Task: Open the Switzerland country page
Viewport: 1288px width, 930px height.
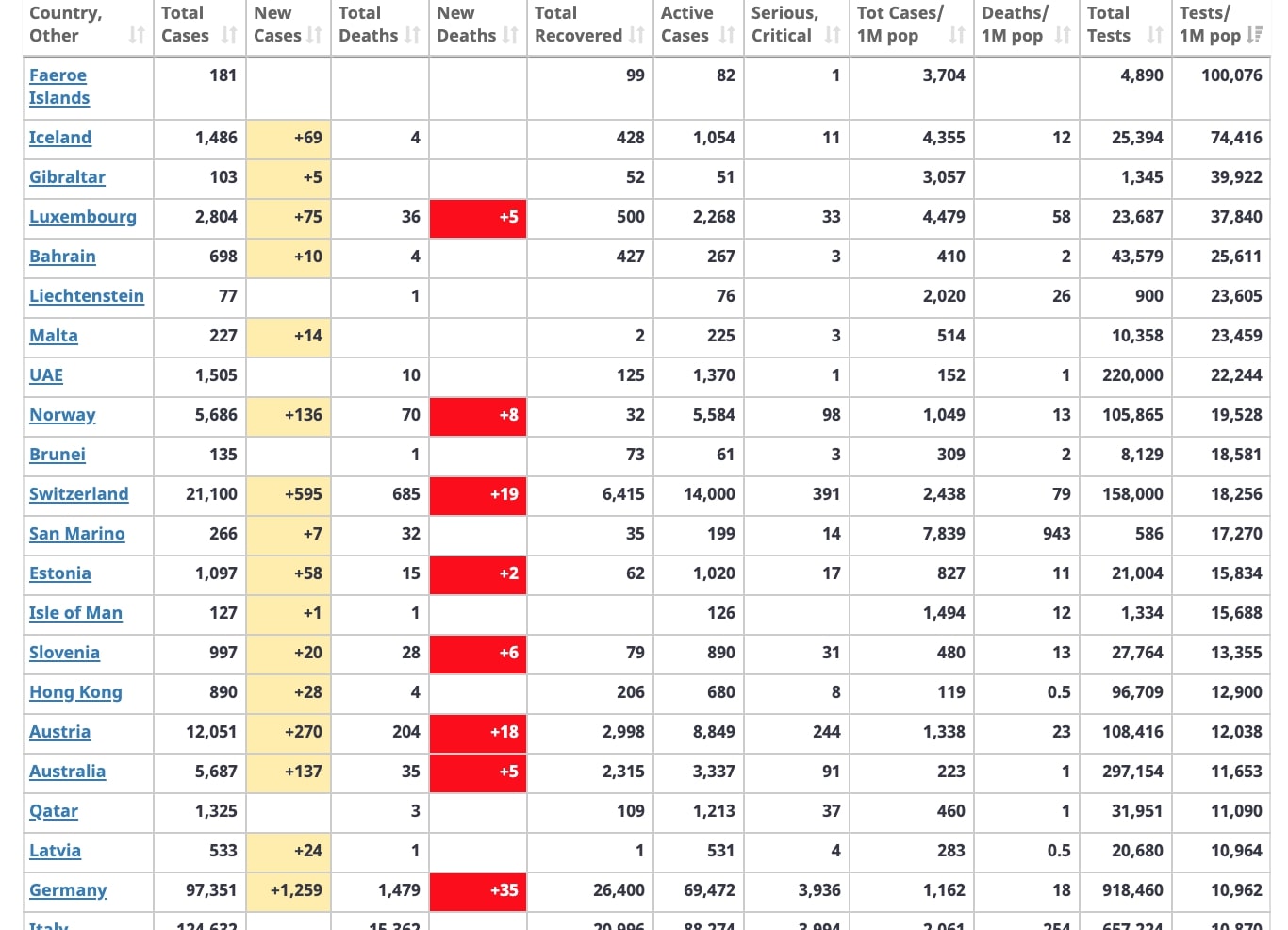Action: (79, 494)
